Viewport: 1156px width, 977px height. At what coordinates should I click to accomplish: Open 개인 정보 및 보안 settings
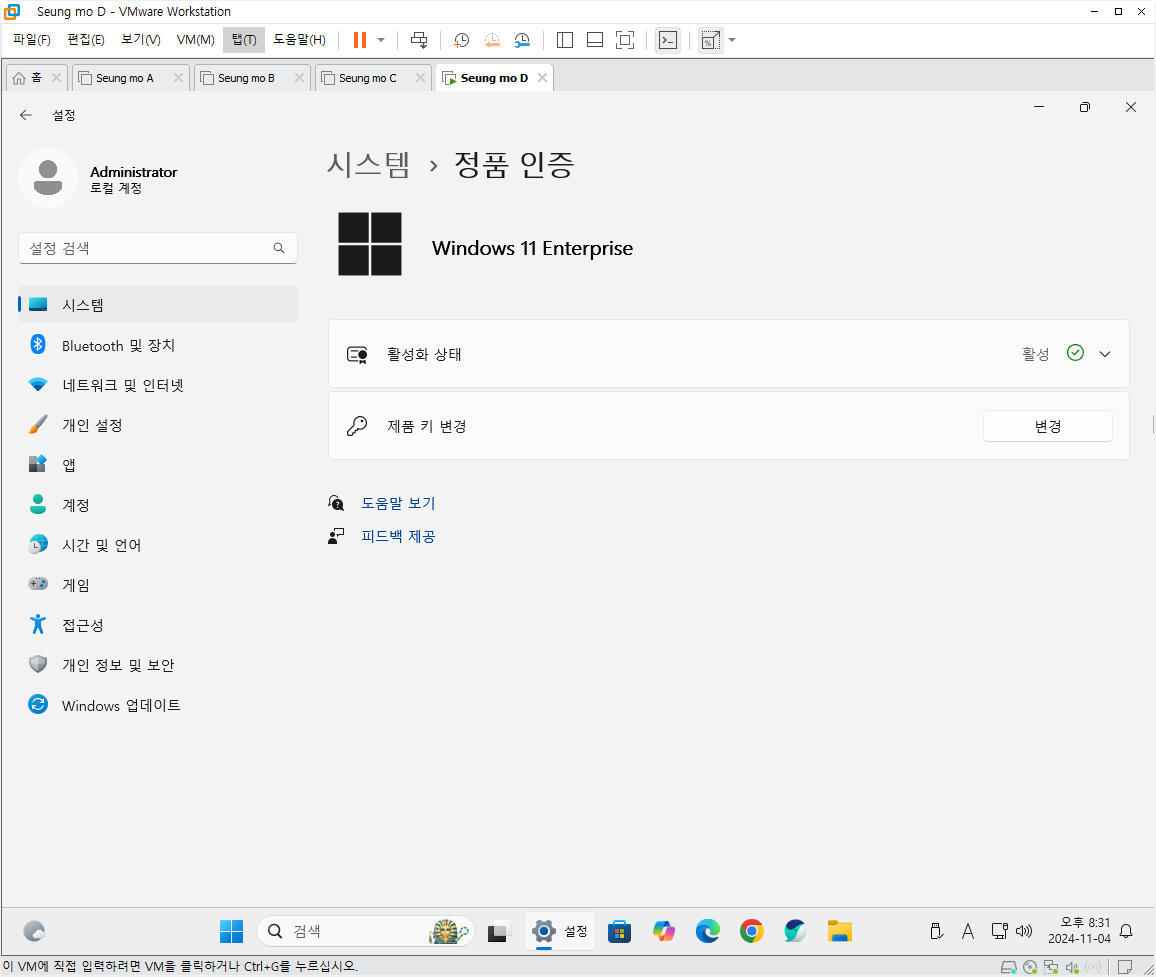click(158, 665)
